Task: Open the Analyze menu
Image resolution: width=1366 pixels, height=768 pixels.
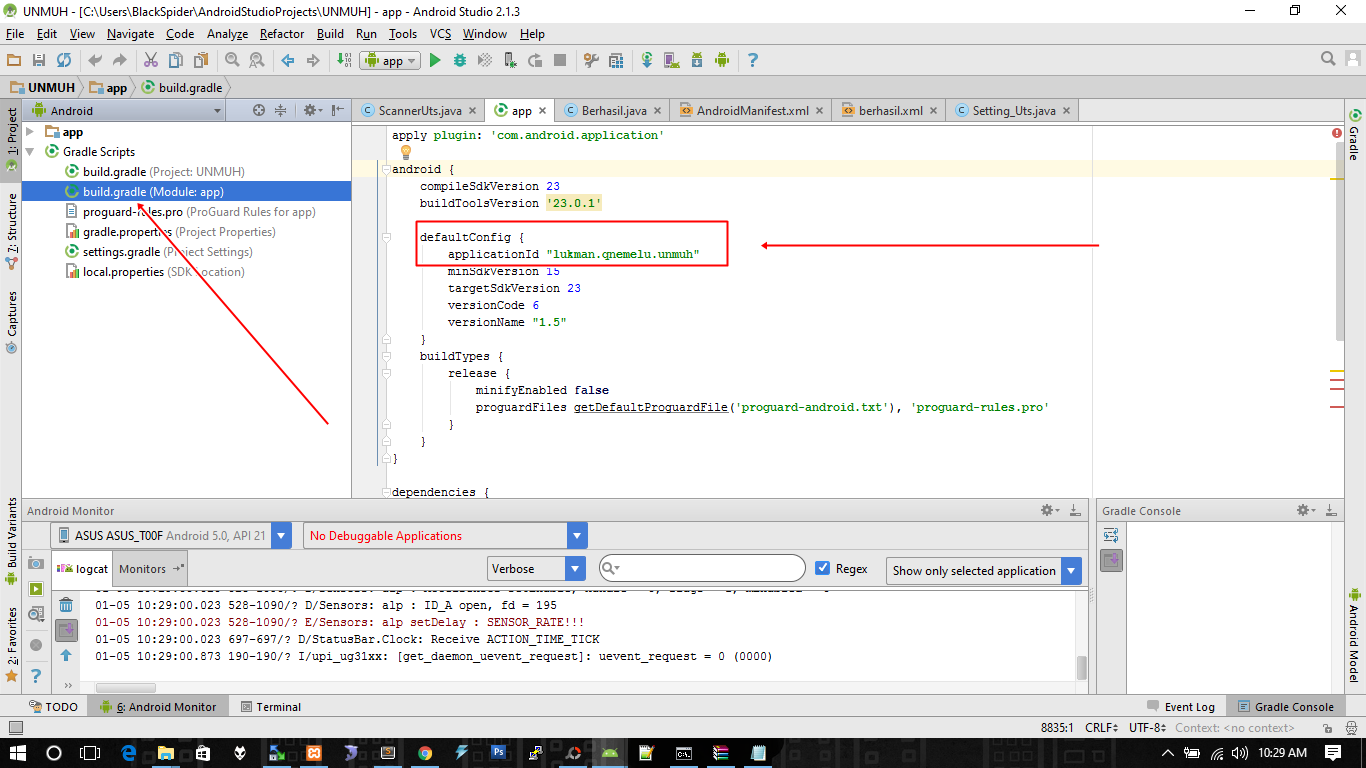Action: point(227,33)
